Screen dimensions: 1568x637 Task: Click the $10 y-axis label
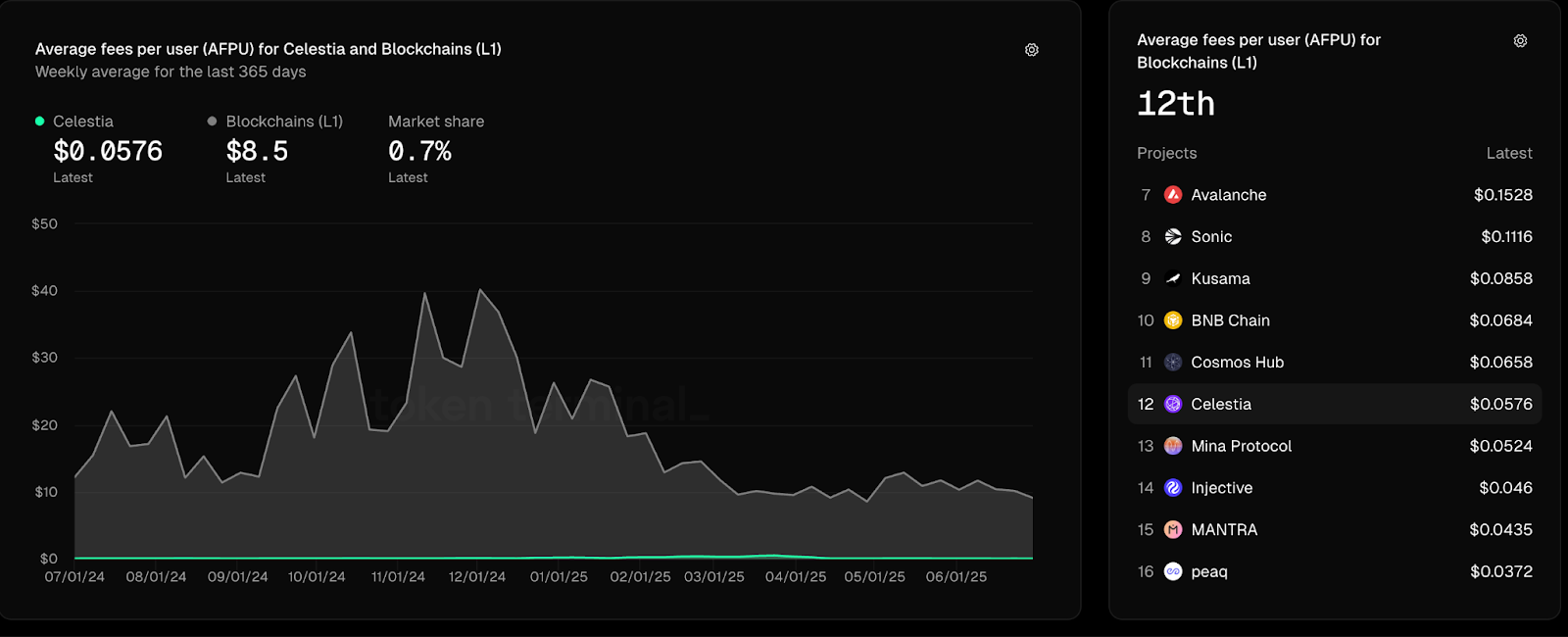46,492
